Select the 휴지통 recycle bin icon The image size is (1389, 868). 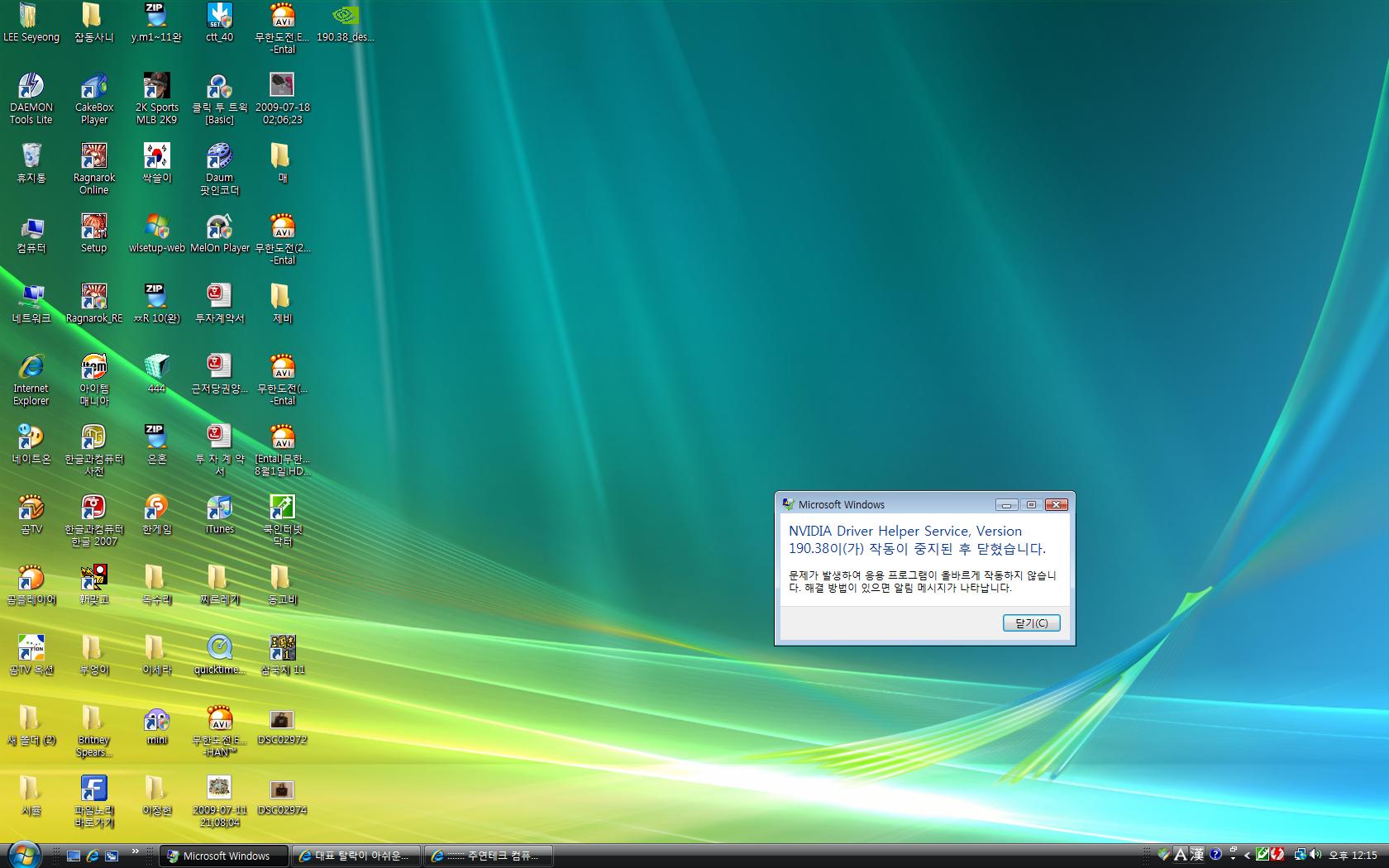pyautogui.click(x=31, y=163)
